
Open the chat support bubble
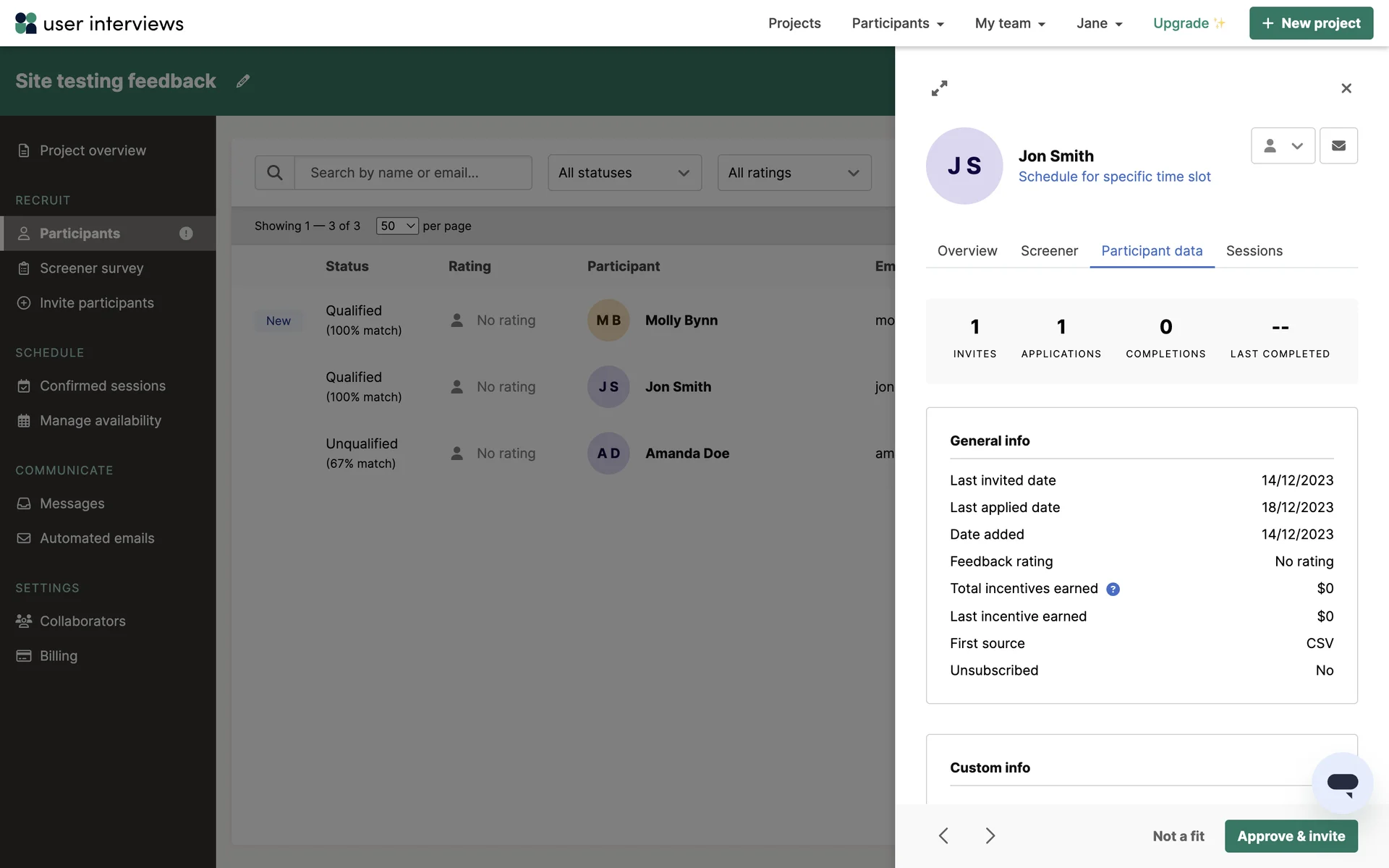1342,783
